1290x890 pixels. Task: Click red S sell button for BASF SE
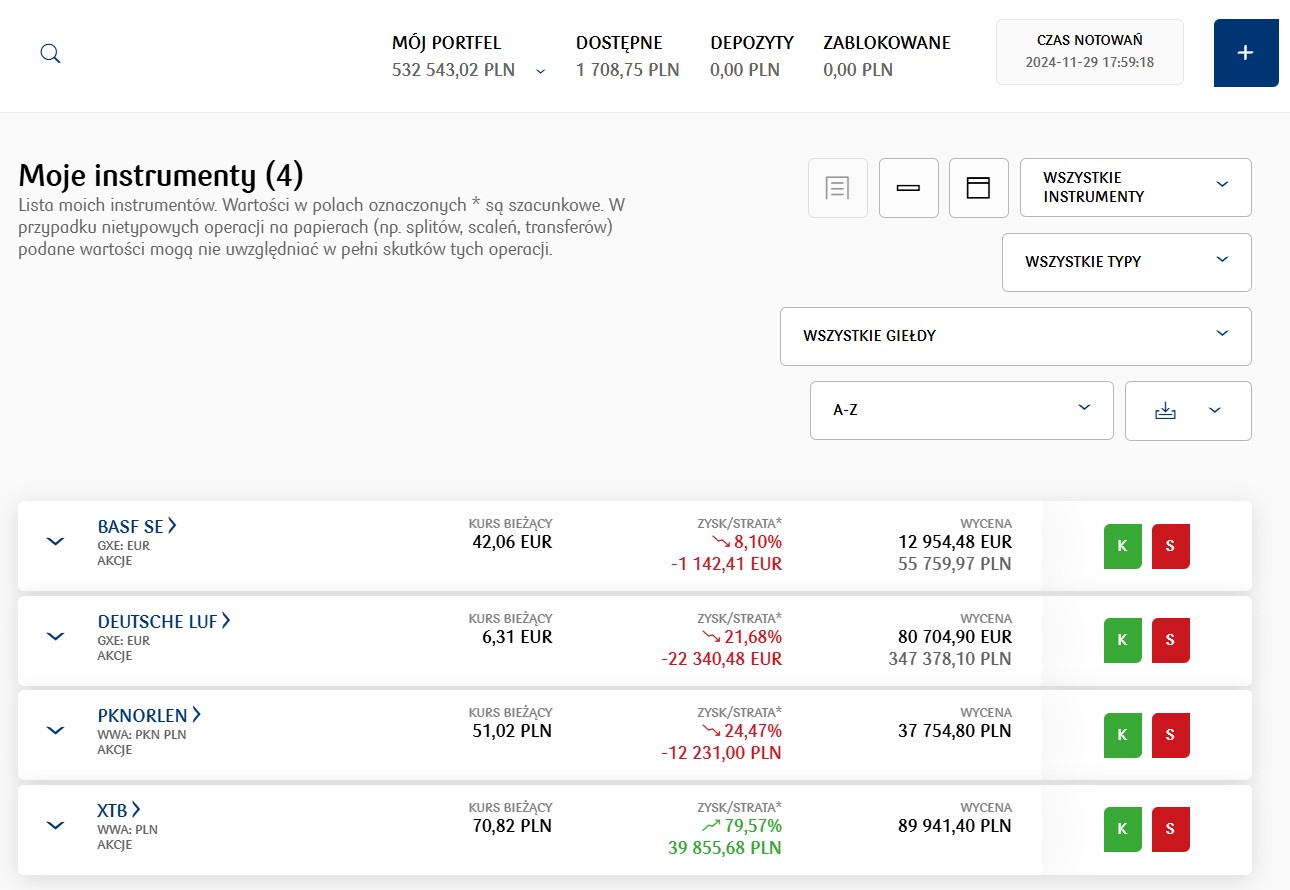[x=1170, y=546]
